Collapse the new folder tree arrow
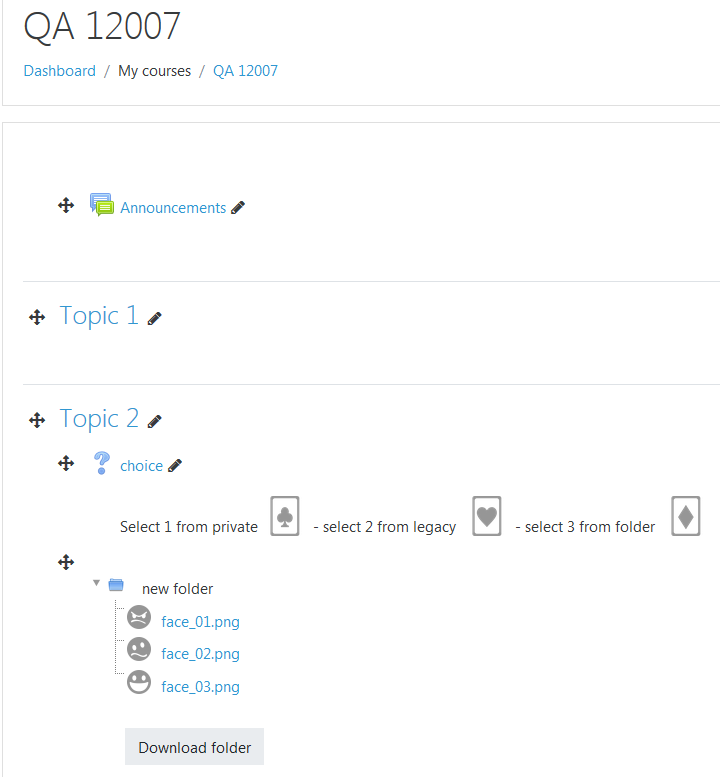 click(x=97, y=583)
